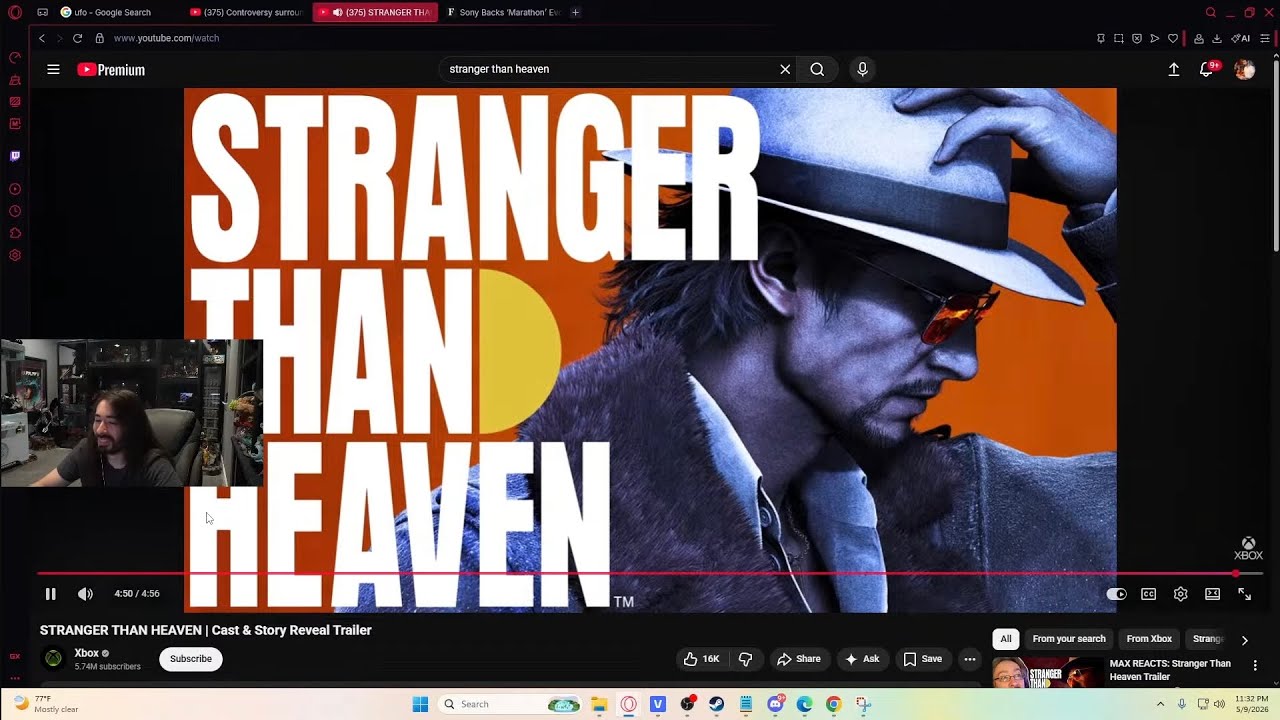Open Opera main menu logo
This screenshot has width=1280, height=720.
click(15, 12)
